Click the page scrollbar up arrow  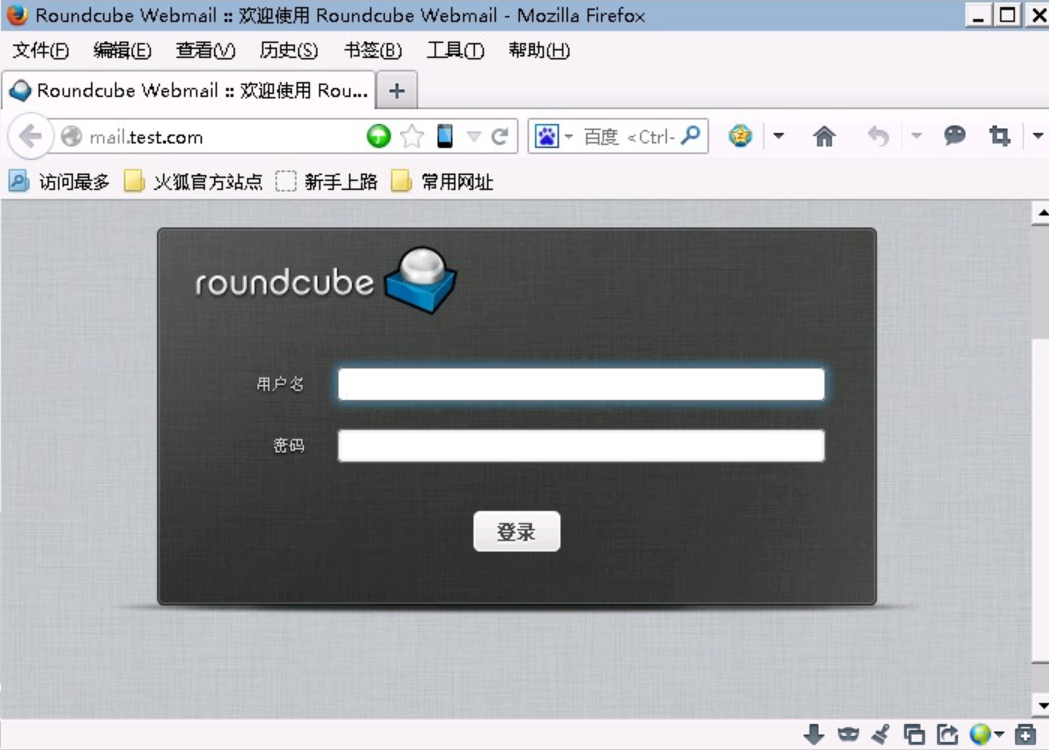coord(1041,213)
